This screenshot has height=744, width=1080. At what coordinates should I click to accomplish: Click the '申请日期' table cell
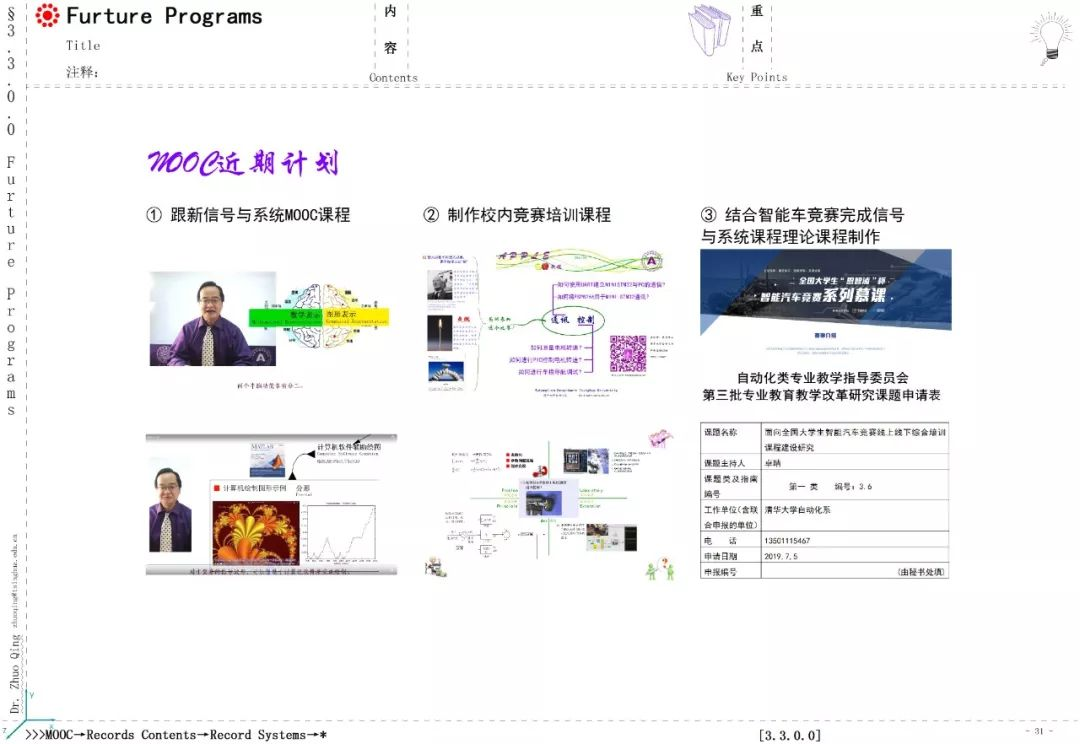click(x=731, y=556)
